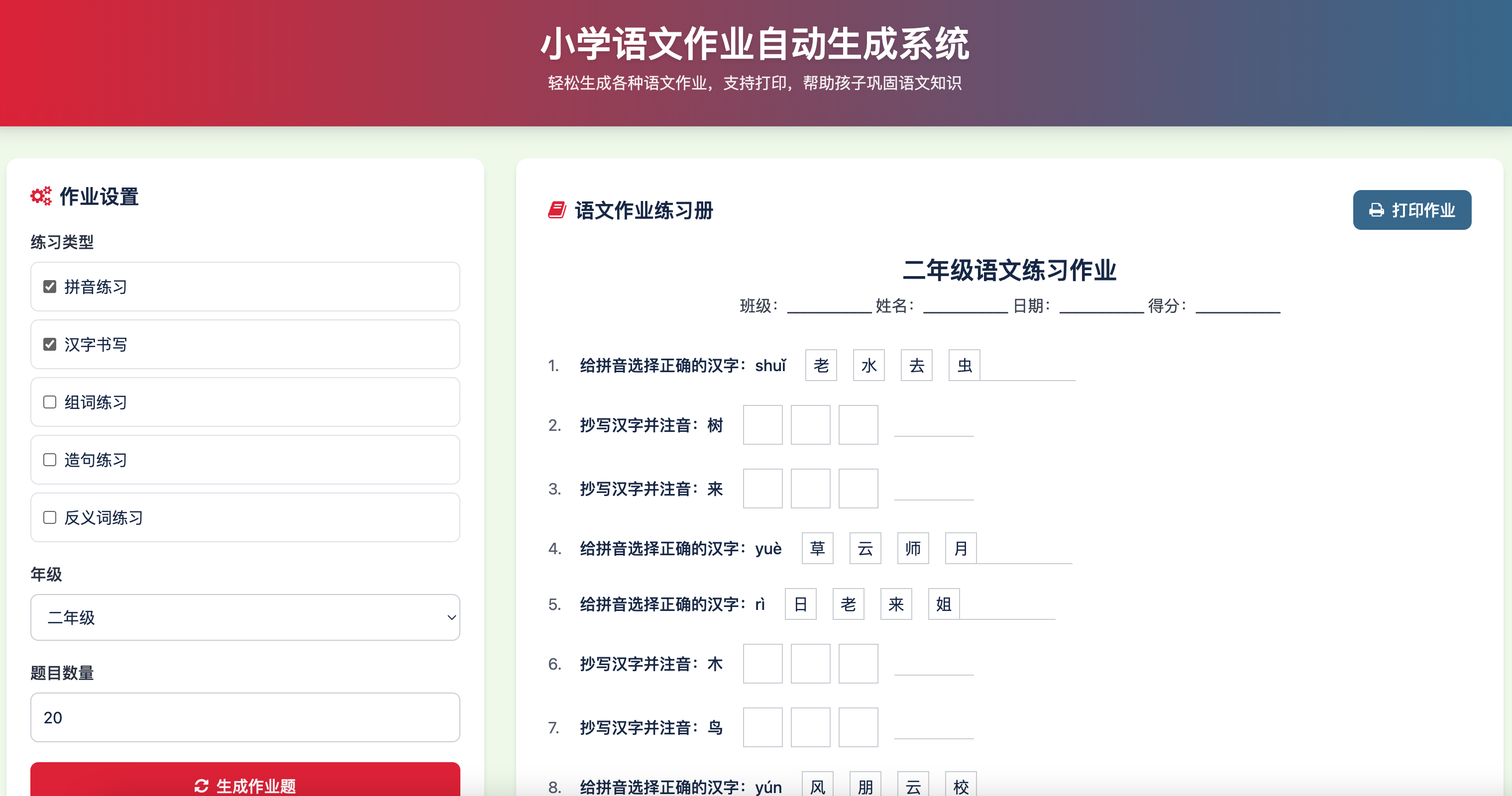Click the red book icon beside 语文作业练习册
The width and height of the screenshot is (1512, 796).
(556, 210)
